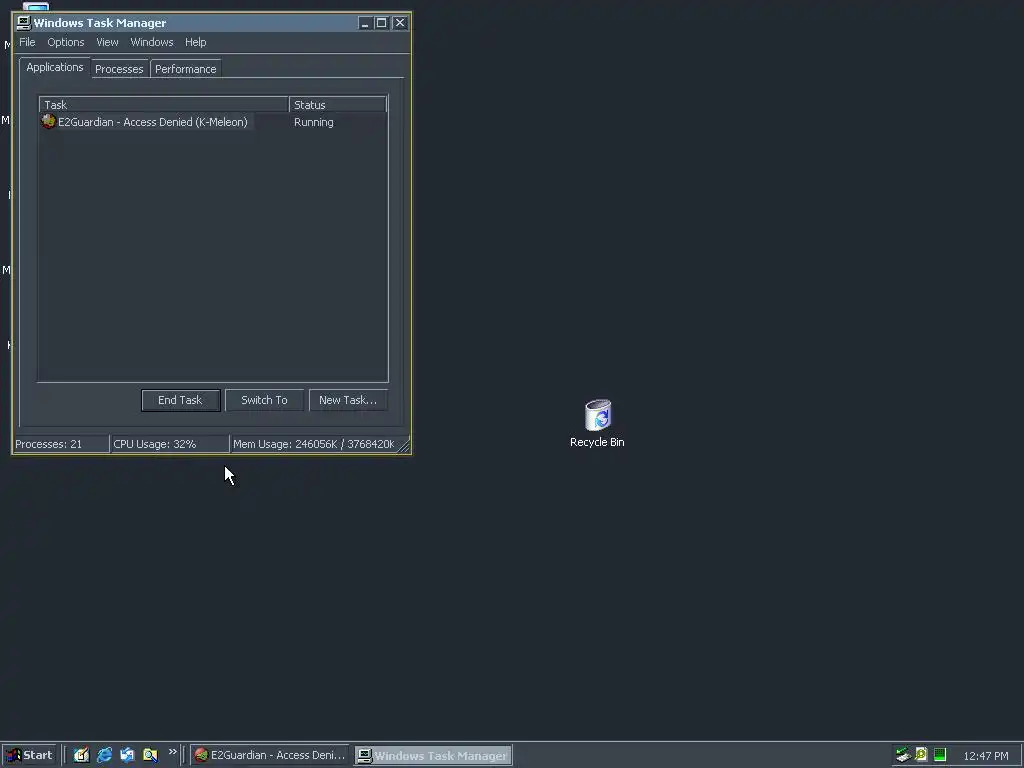
Task: Select the Recycle Bin desktop icon
Action: coord(598,415)
